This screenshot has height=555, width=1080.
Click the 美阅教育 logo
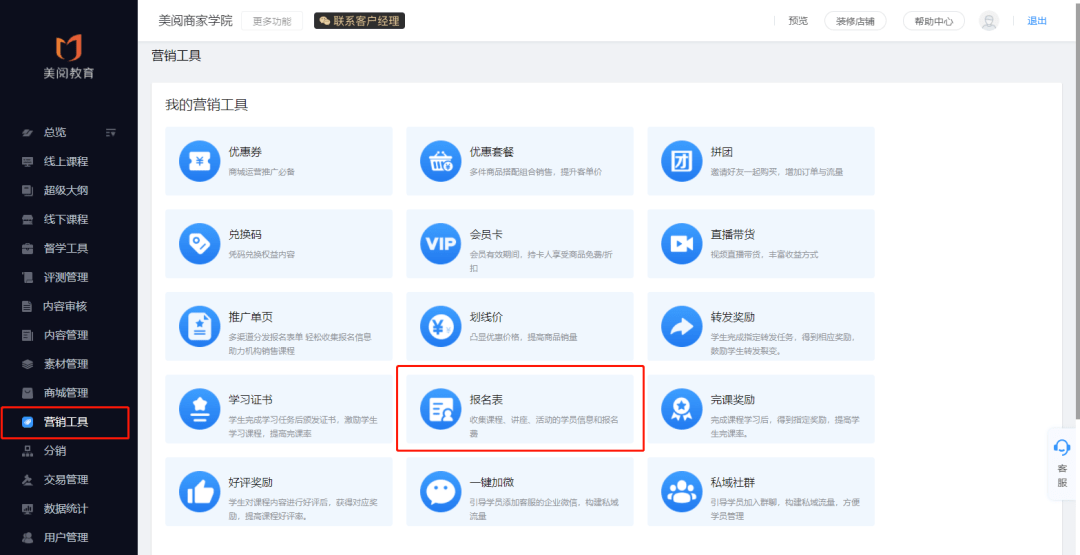(69, 56)
